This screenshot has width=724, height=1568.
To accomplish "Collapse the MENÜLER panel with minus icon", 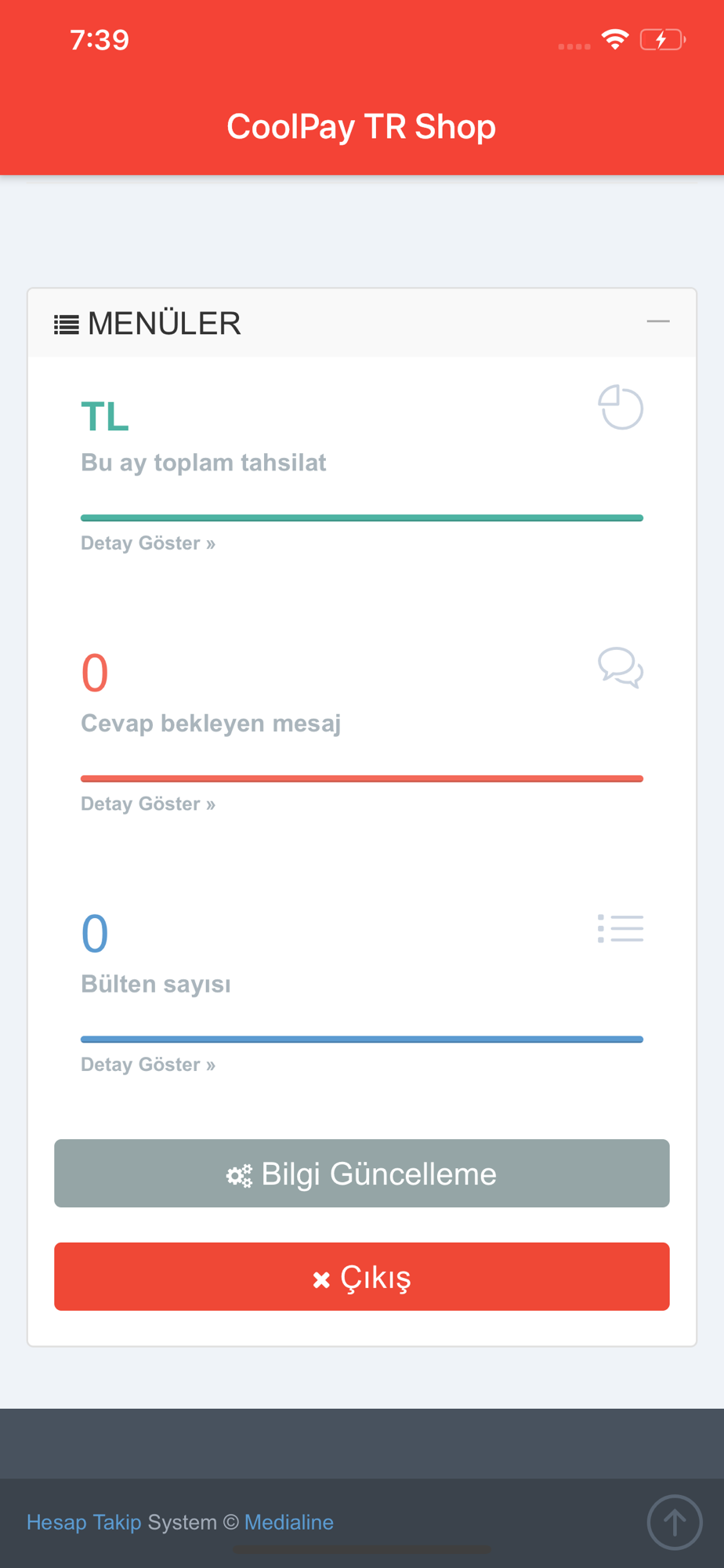I will pos(657,321).
